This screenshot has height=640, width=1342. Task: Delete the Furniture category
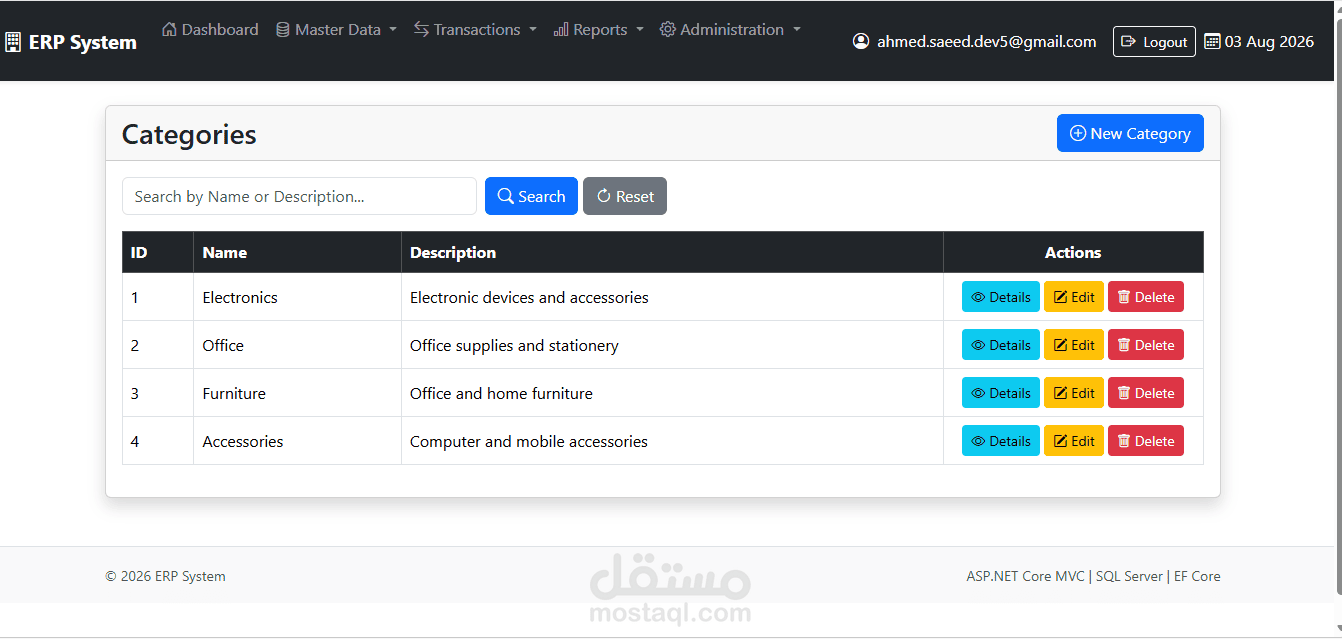pos(1146,393)
